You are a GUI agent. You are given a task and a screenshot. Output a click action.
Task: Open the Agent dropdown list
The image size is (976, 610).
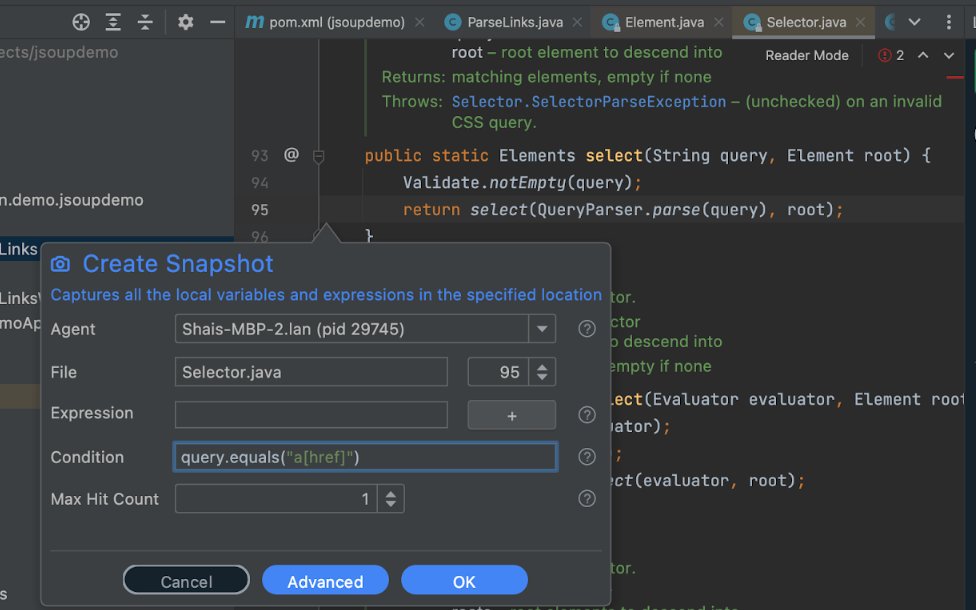coord(542,329)
